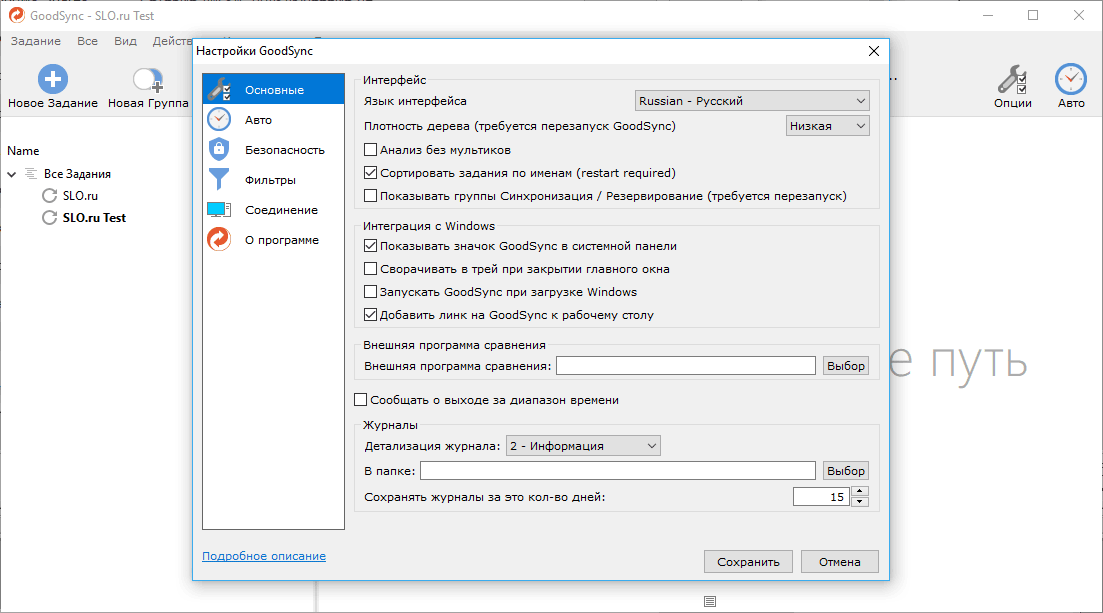Switch to the Безопасность settings tab
Viewport: 1103px width, 613px height.
(274, 149)
